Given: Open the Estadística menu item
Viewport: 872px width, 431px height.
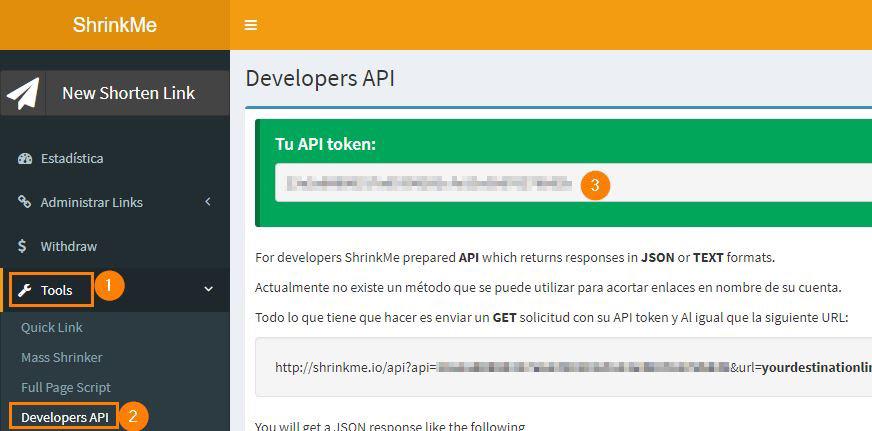Looking at the screenshot, I should [115, 158].
